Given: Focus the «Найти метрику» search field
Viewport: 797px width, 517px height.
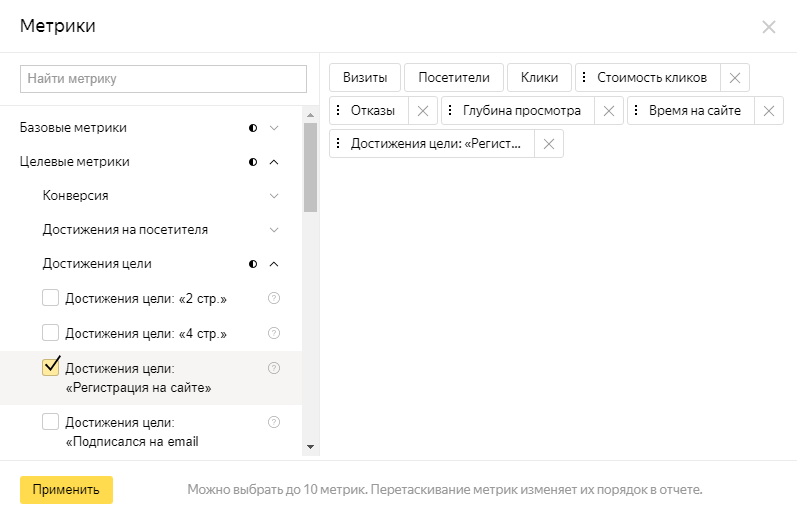Looking at the screenshot, I should [x=163, y=78].
